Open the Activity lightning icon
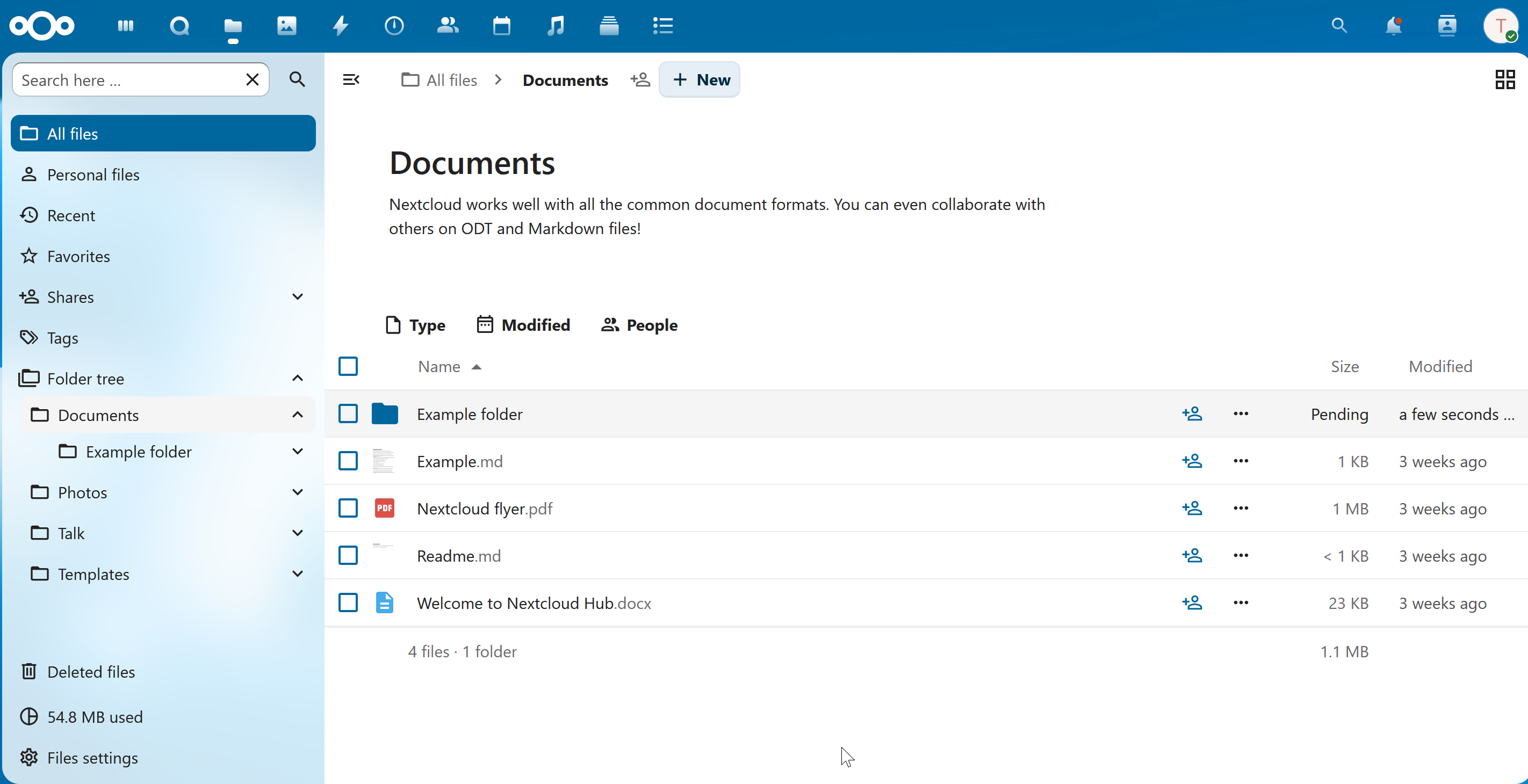The image size is (1528, 784). tap(341, 25)
